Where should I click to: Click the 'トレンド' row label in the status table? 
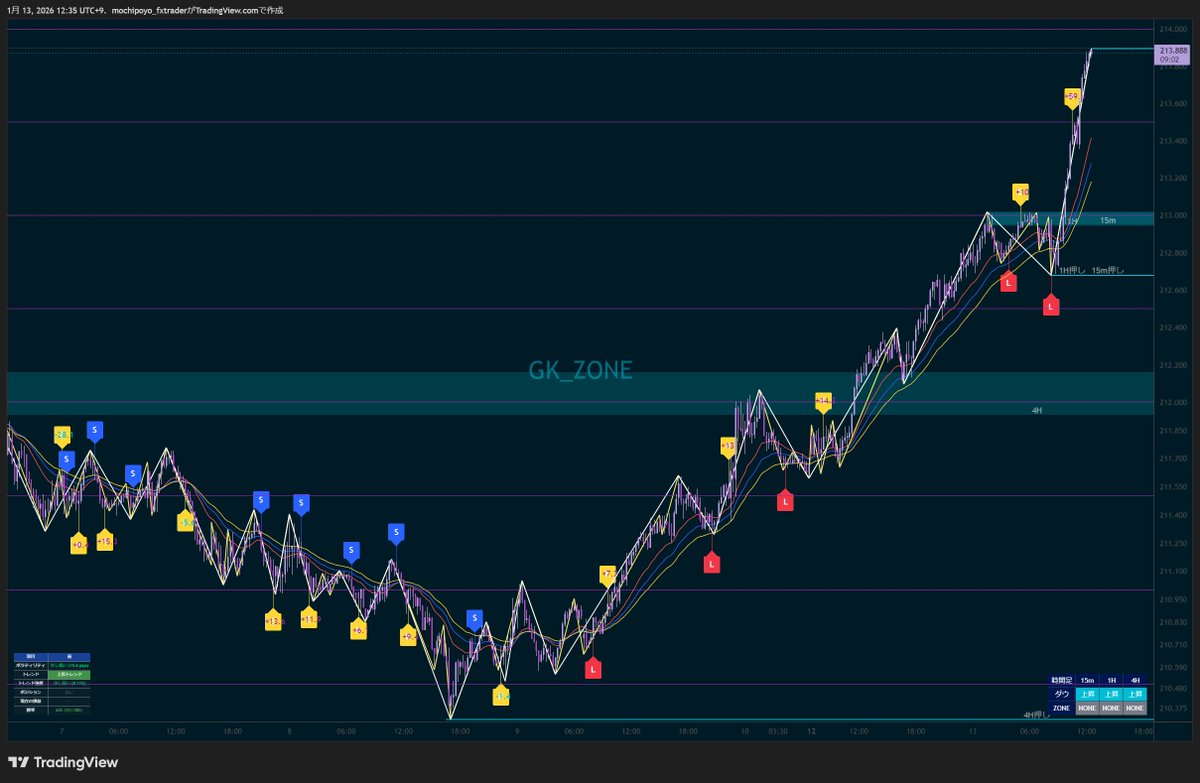coord(31,675)
